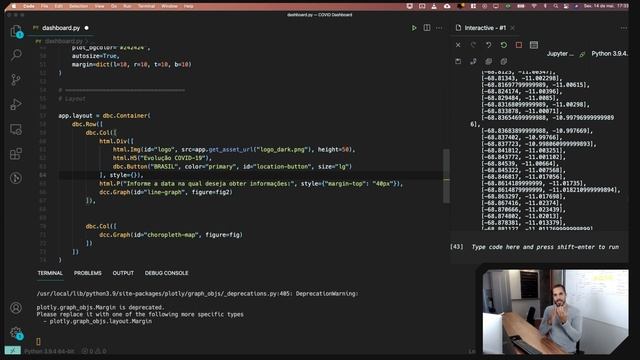
Task: Open the Accounts menu icon
Action: 16,308
